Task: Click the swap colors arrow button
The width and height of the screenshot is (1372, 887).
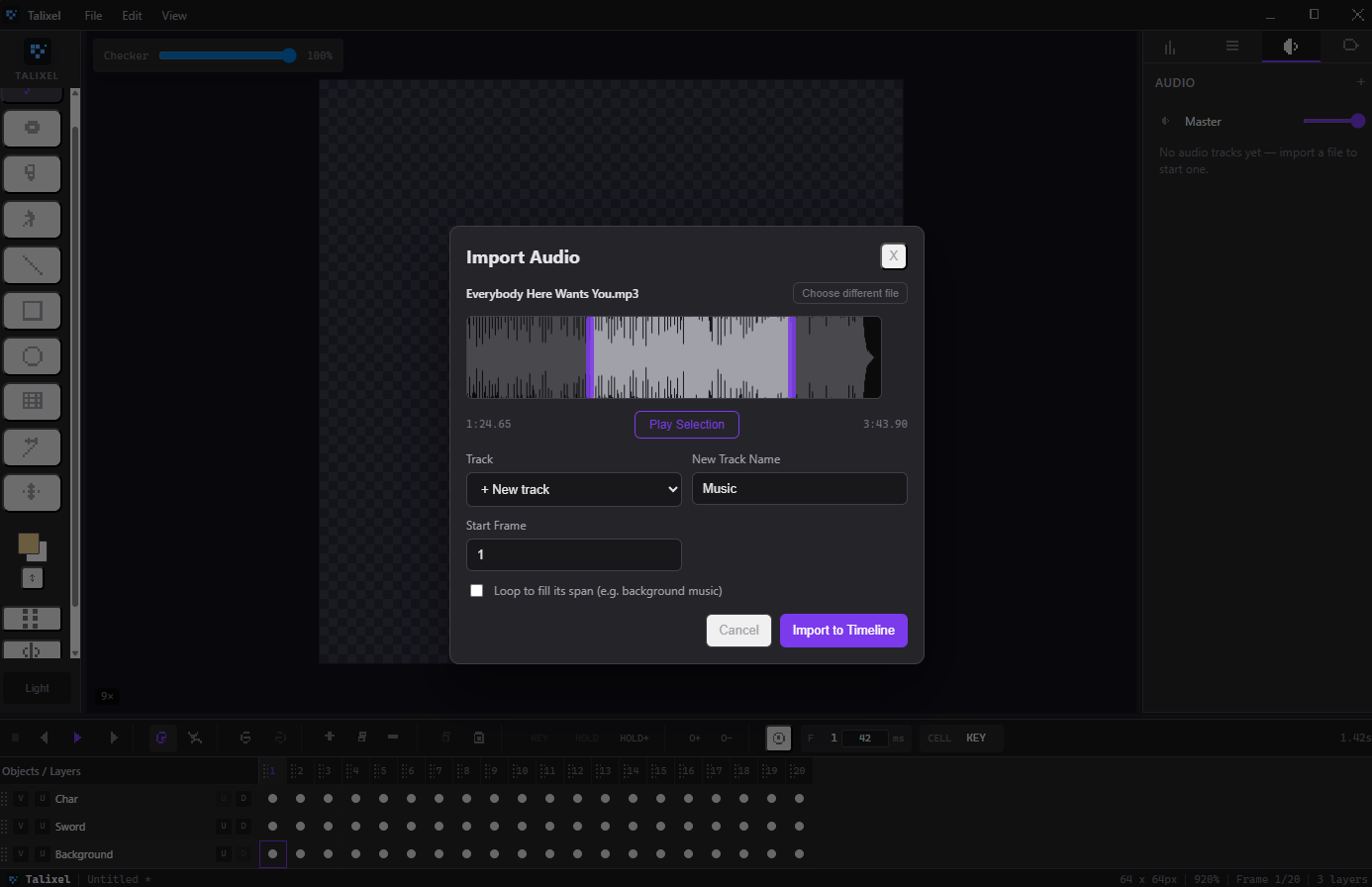Action: (33, 577)
